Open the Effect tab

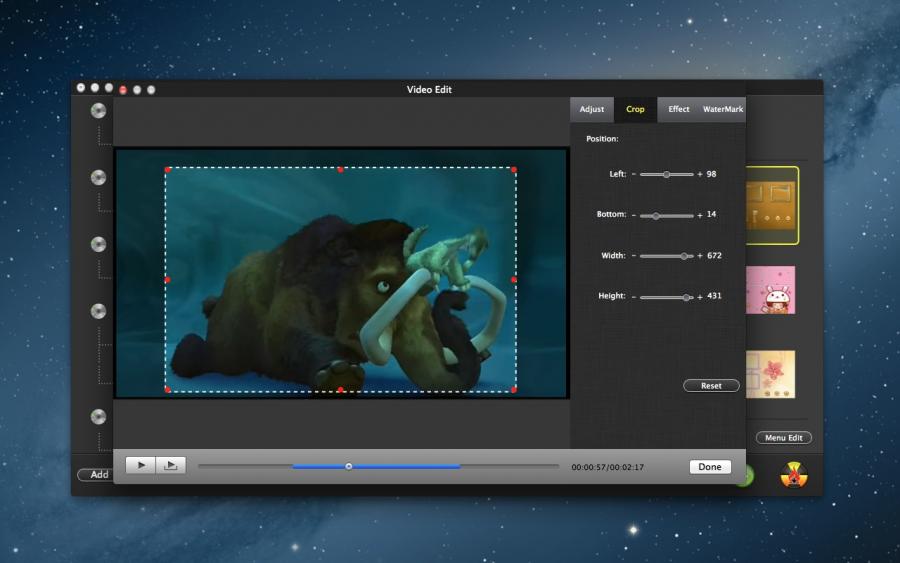[x=678, y=109]
